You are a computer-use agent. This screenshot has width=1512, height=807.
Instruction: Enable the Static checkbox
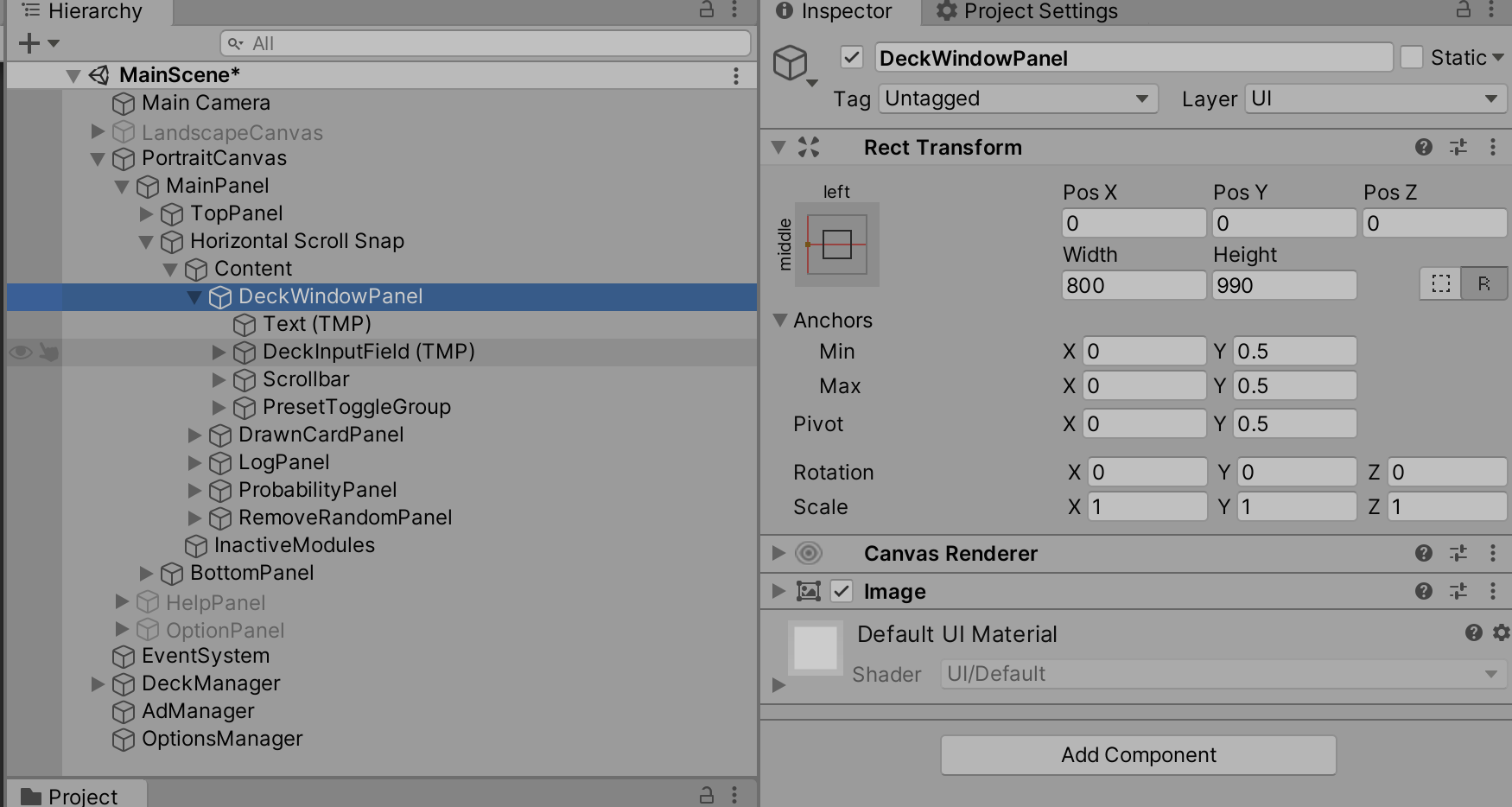pyautogui.click(x=1413, y=57)
